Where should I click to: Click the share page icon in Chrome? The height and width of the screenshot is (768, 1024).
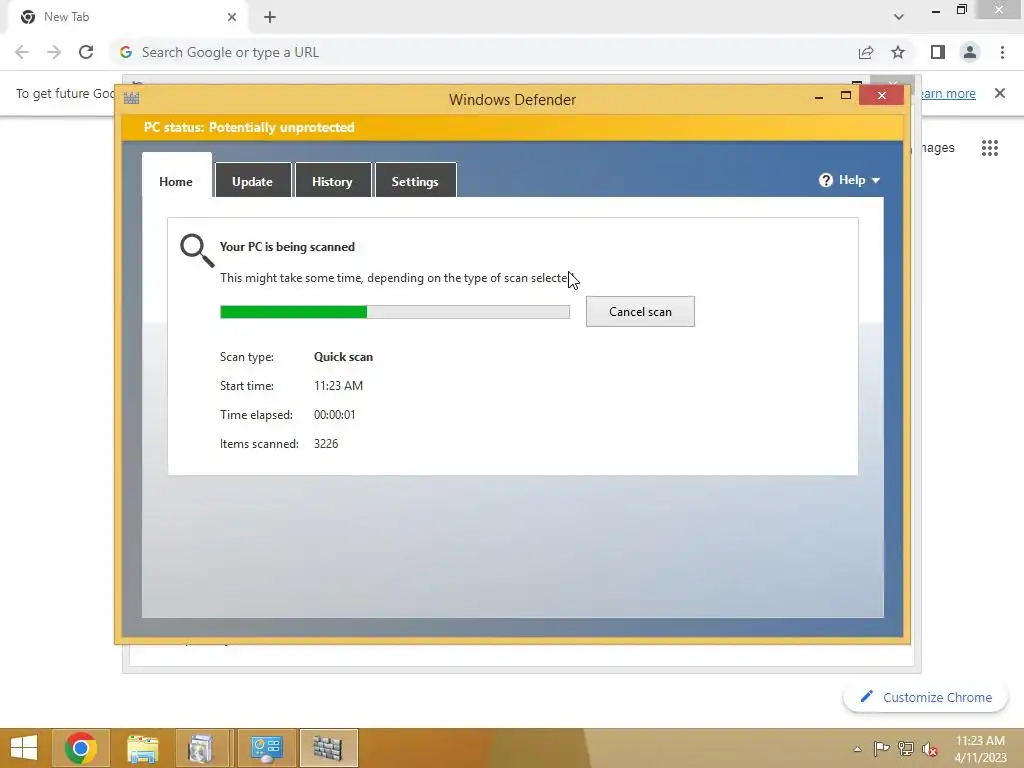866,52
